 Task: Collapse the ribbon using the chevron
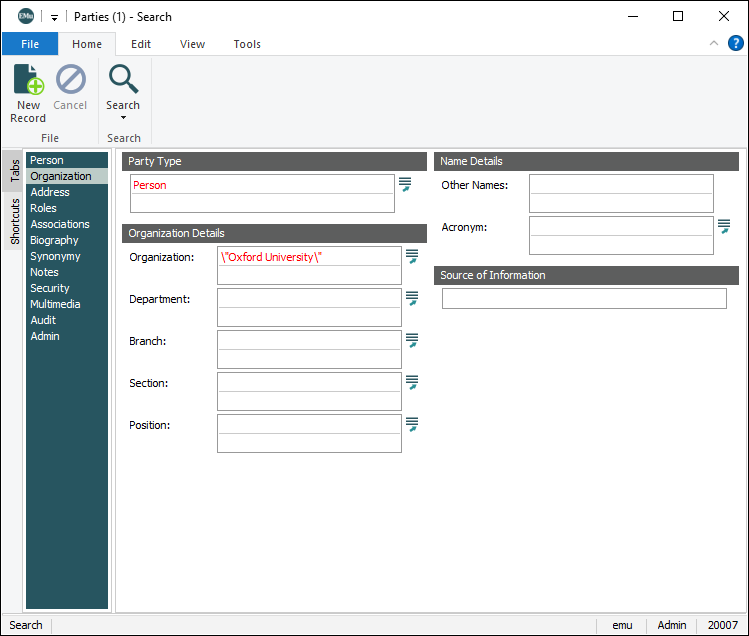click(x=714, y=43)
